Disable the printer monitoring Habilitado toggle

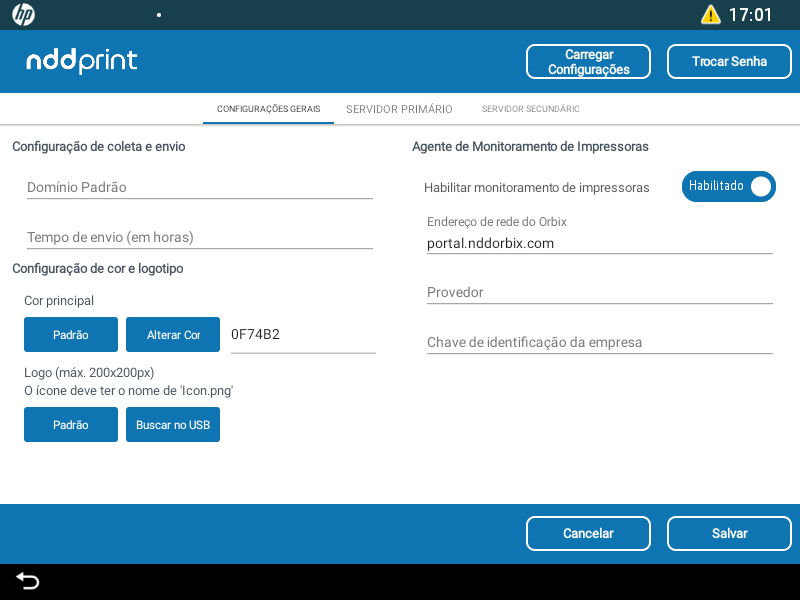pos(728,187)
